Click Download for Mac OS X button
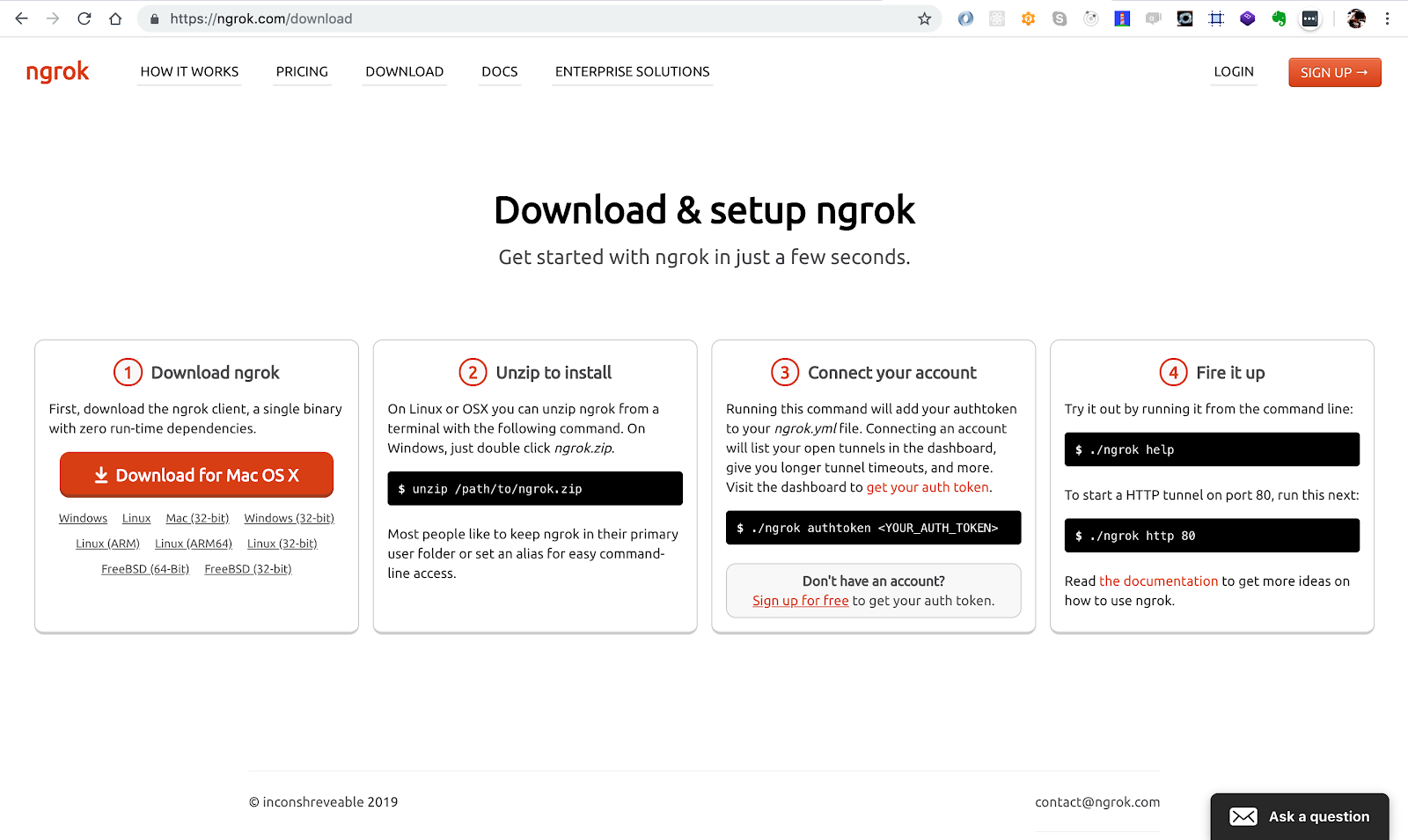The image size is (1408, 840). (x=196, y=475)
